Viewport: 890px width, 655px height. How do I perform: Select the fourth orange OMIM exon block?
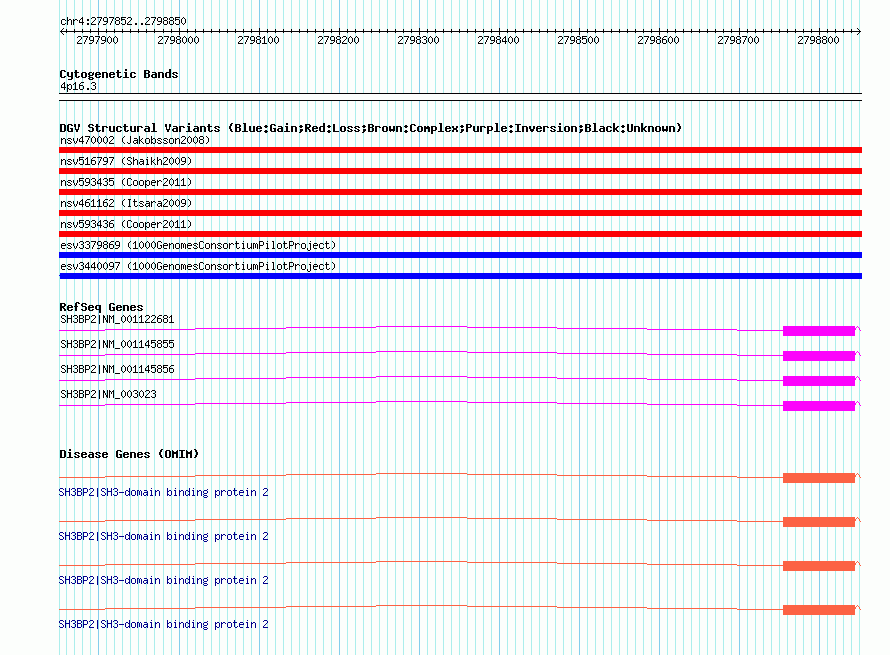pyautogui.click(x=818, y=610)
